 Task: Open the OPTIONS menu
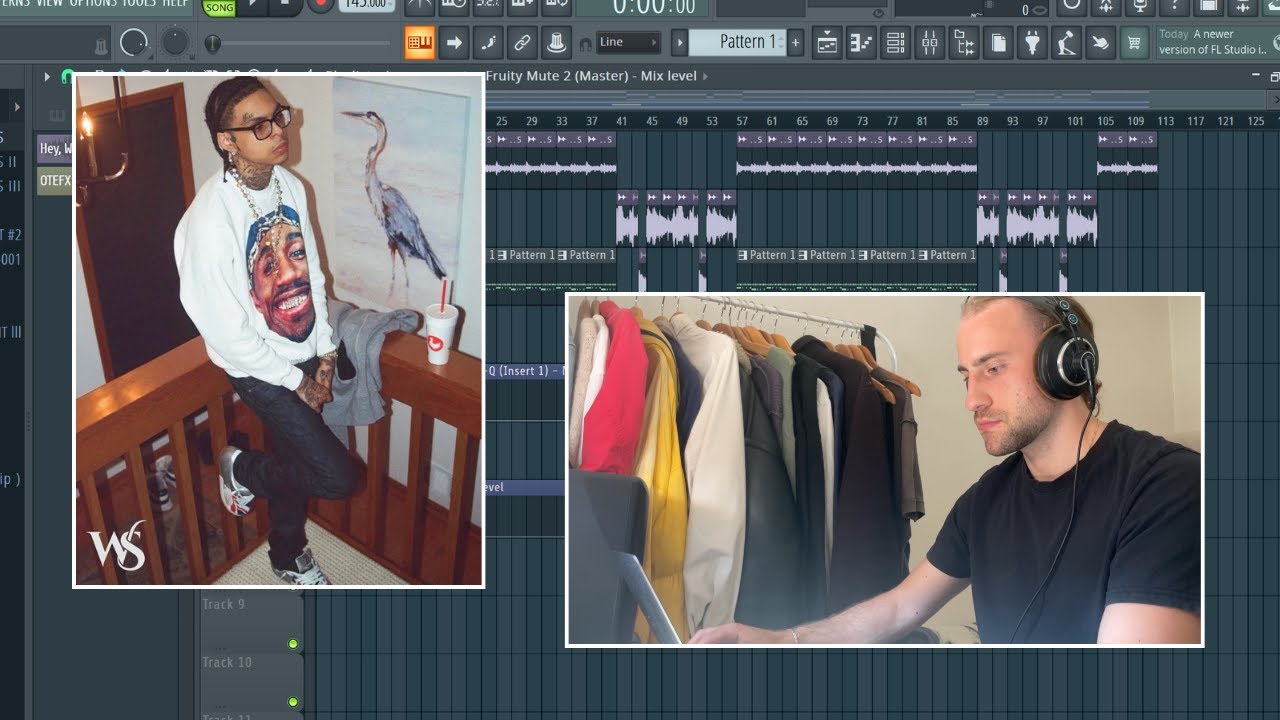pos(93,4)
